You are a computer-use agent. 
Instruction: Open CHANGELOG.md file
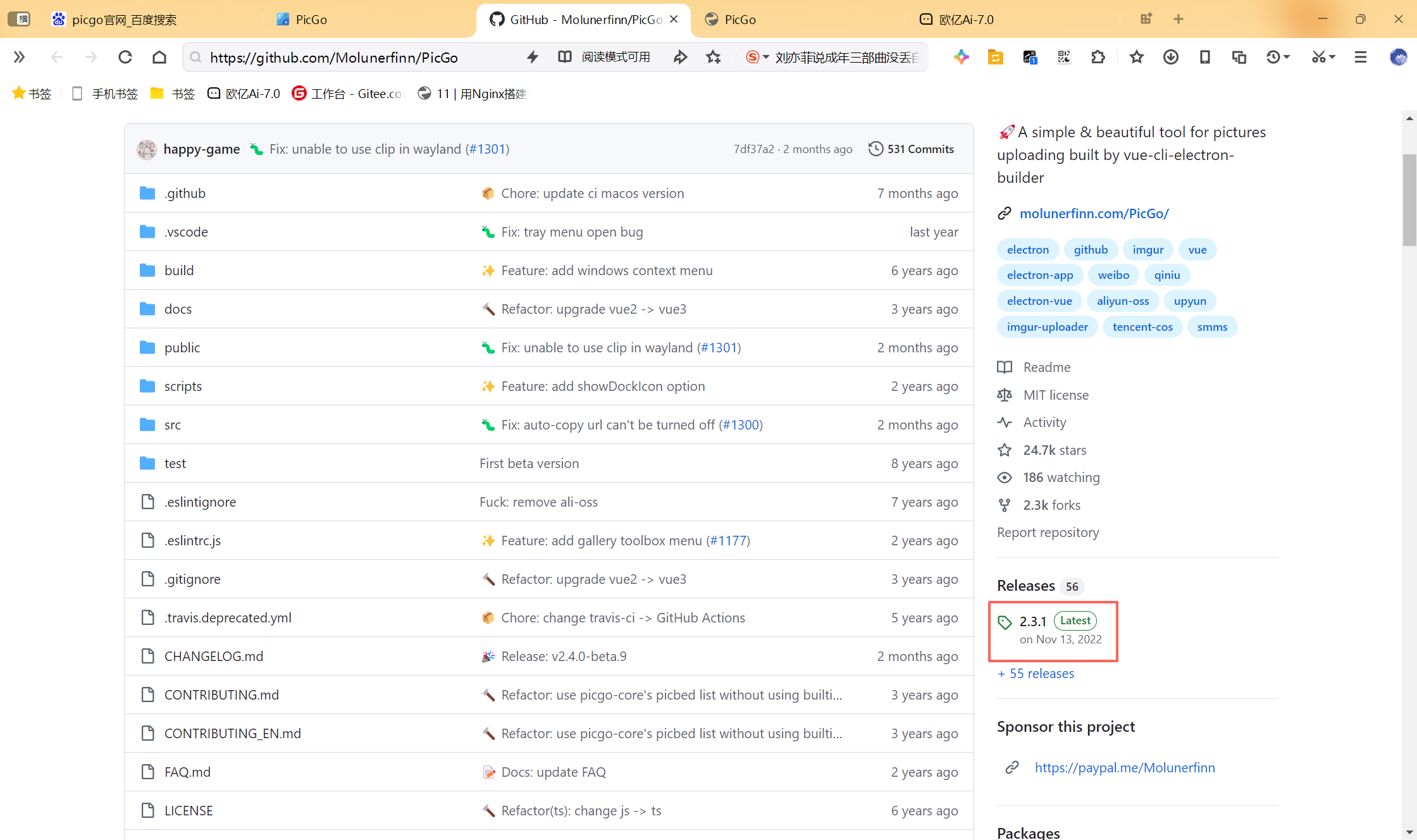(x=214, y=656)
